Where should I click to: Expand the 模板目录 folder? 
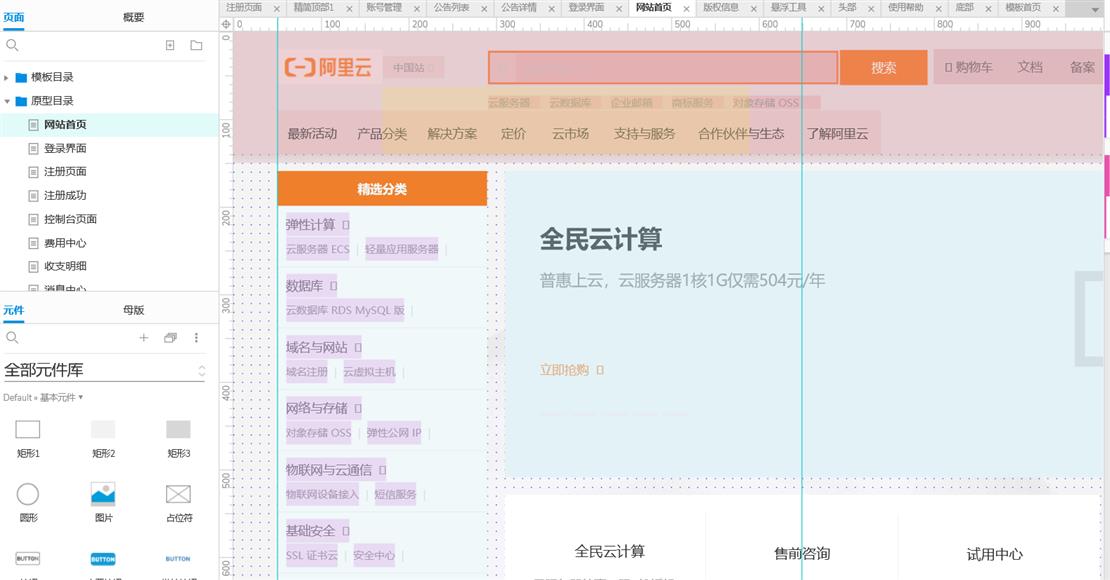(x=6, y=77)
